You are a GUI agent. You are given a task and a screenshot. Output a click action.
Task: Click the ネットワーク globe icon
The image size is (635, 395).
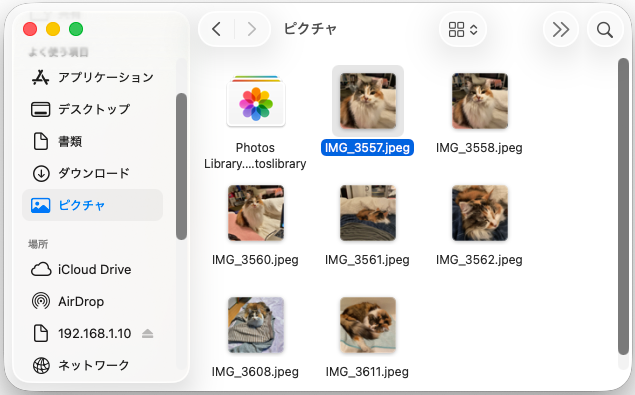point(41,365)
